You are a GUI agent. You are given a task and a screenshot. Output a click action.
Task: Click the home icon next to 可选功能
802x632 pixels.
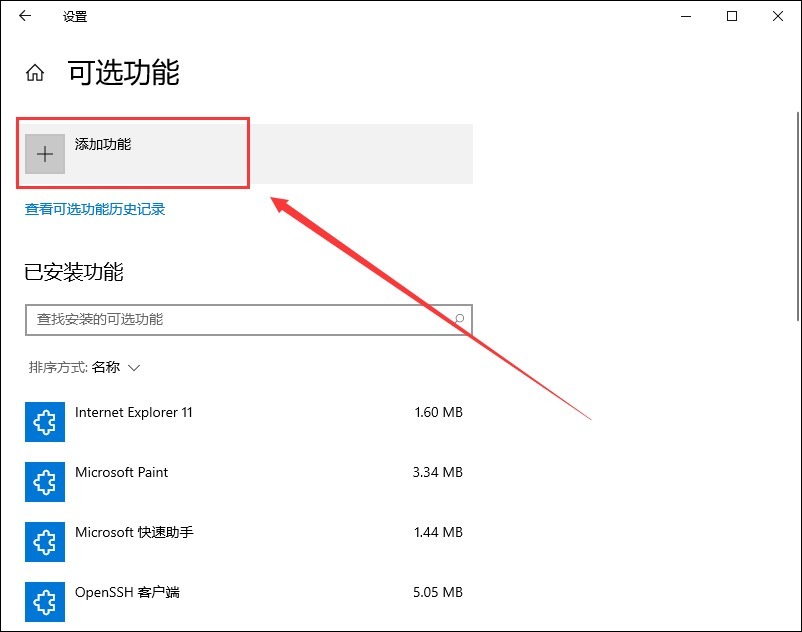coord(35,72)
